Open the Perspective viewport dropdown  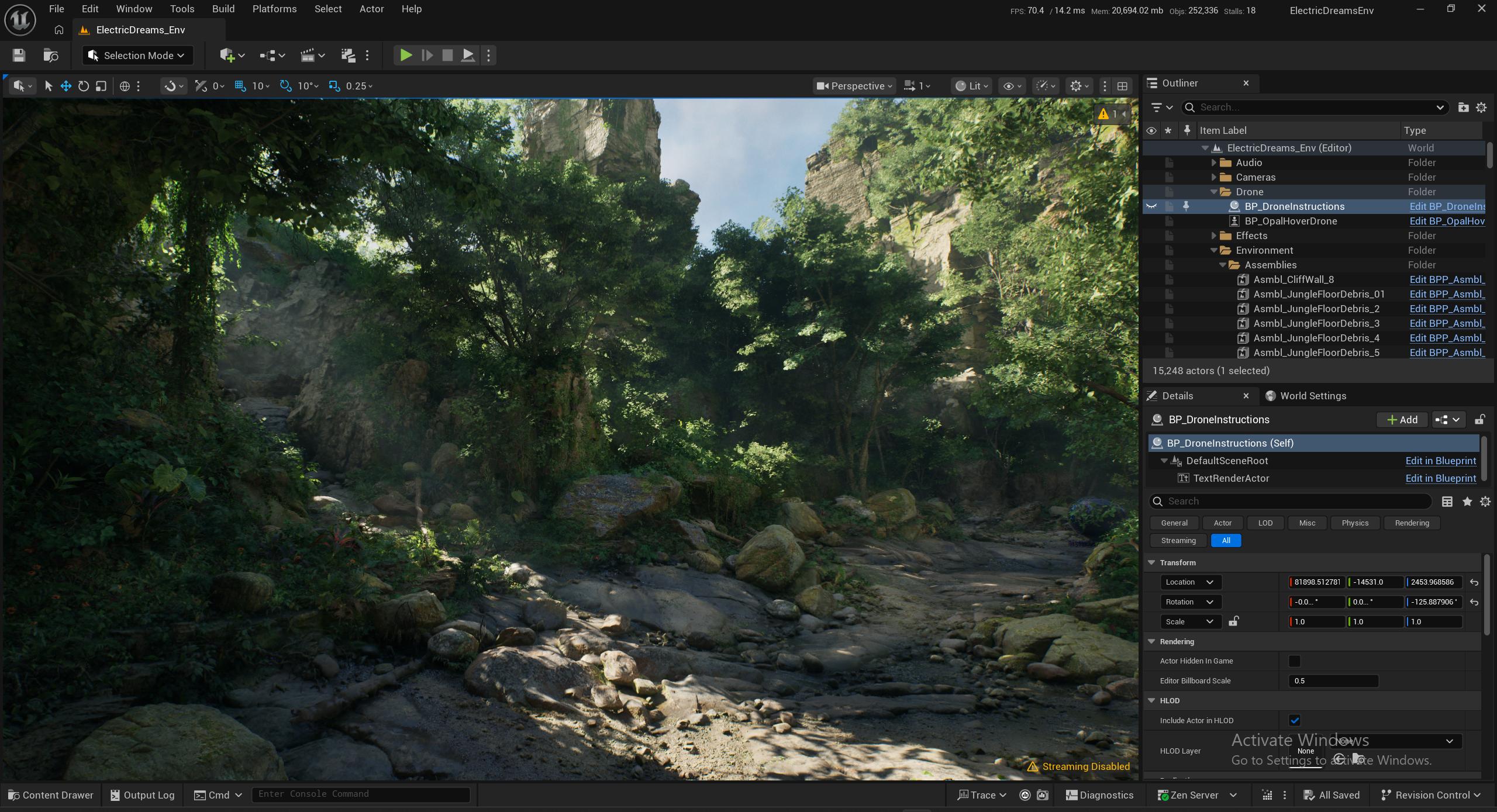tap(854, 86)
